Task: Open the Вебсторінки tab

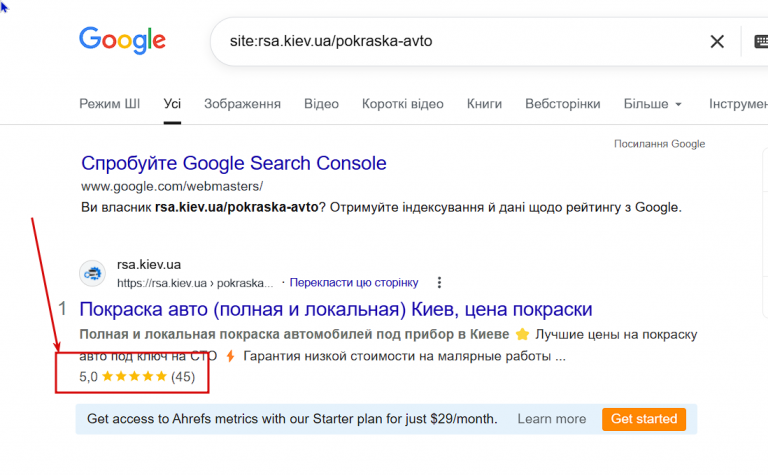Action: click(x=563, y=104)
